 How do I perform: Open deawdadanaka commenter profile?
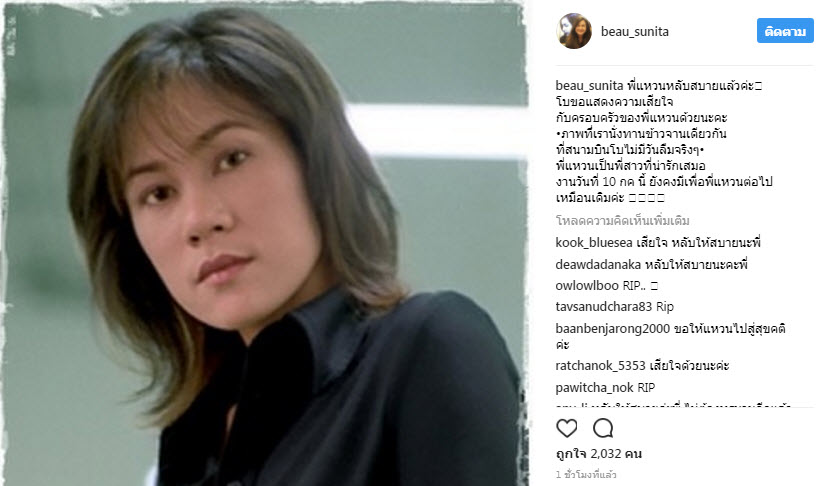click(598, 265)
